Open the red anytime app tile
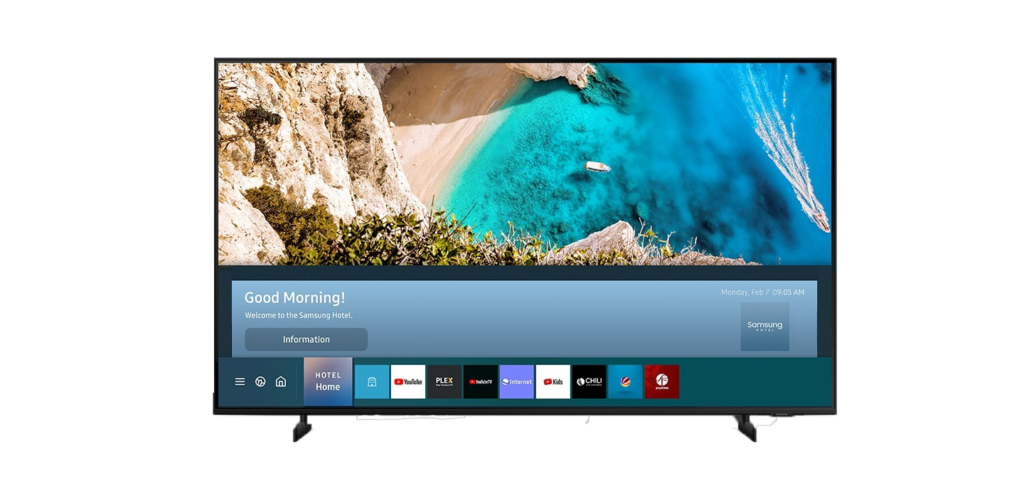The width and height of the screenshot is (1024, 498). point(662,382)
